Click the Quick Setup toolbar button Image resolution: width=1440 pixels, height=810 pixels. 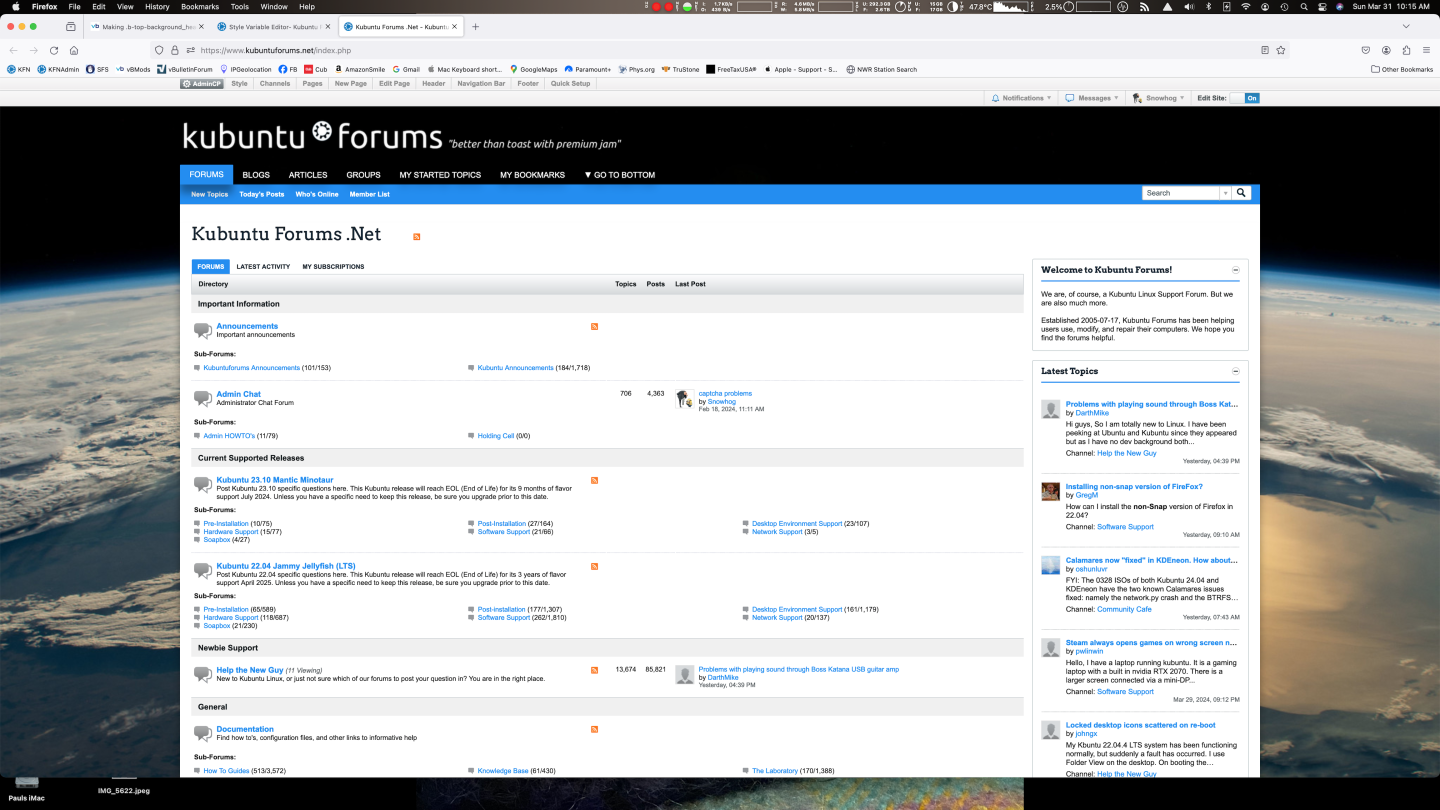(x=570, y=84)
